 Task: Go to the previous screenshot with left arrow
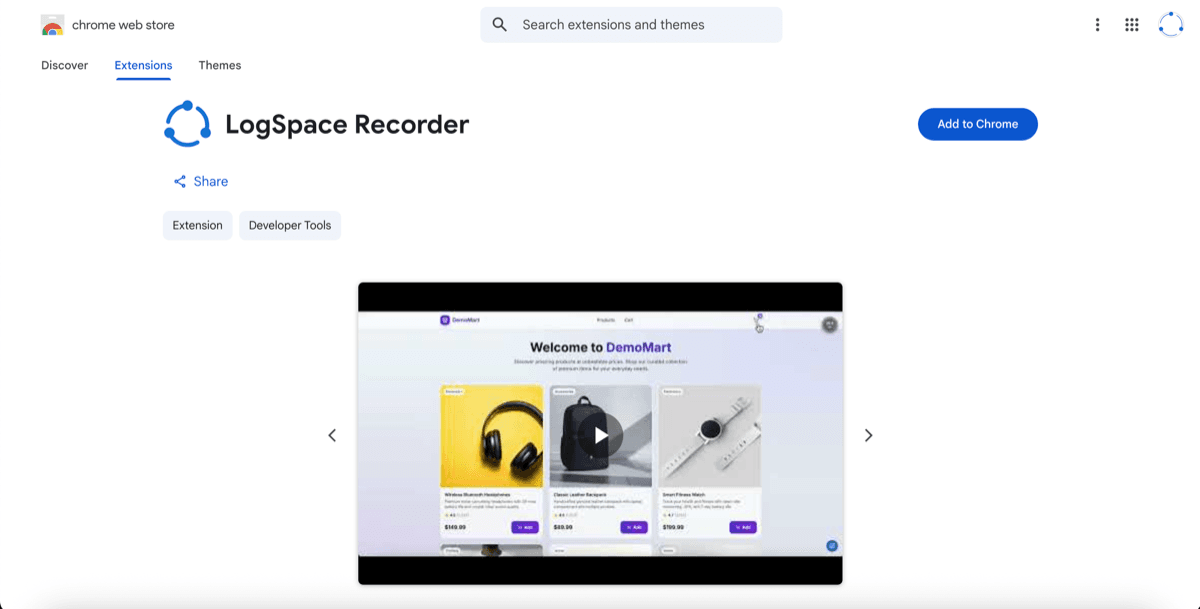coord(332,435)
